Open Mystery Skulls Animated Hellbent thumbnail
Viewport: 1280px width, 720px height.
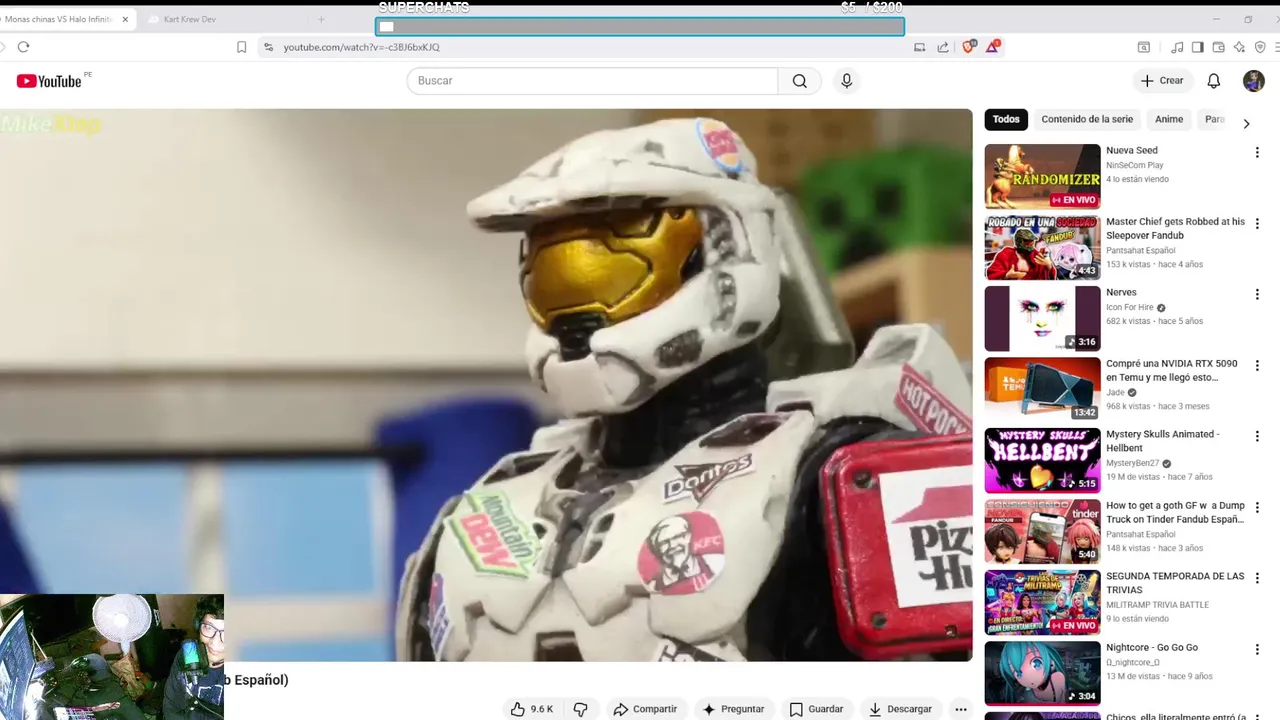[x=1042, y=460]
